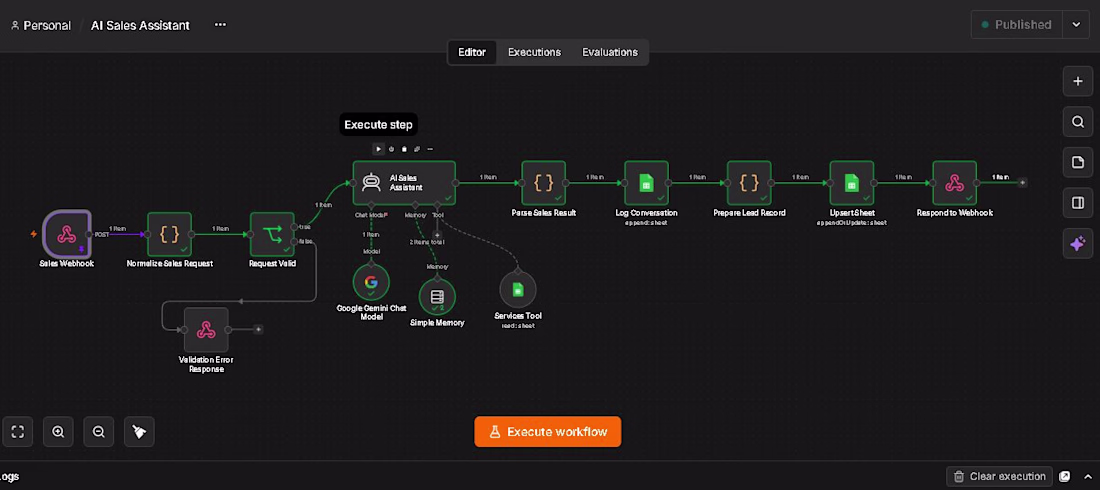Image resolution: width=1100 pixels, height=490 pixels.
Task: Switch to the Editor tab
Action: point(472,52)
